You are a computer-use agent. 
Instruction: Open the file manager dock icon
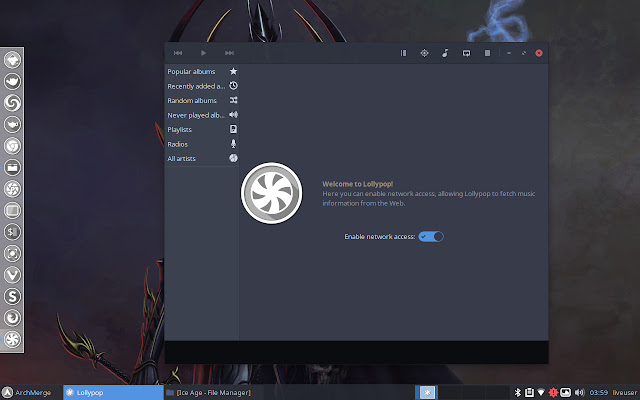12,167
